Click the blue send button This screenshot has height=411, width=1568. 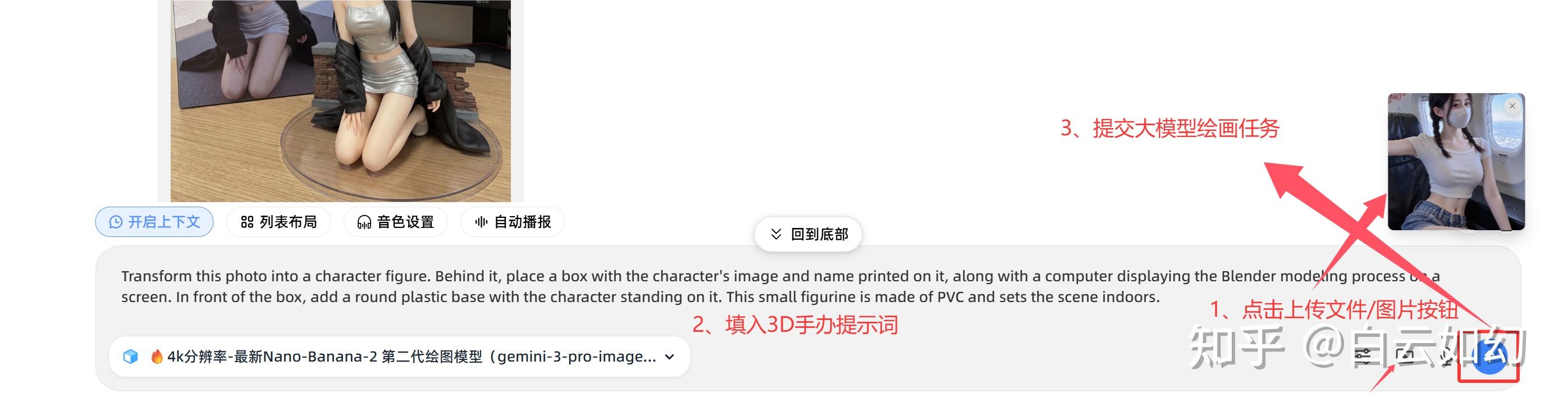tap(1489, 356)
